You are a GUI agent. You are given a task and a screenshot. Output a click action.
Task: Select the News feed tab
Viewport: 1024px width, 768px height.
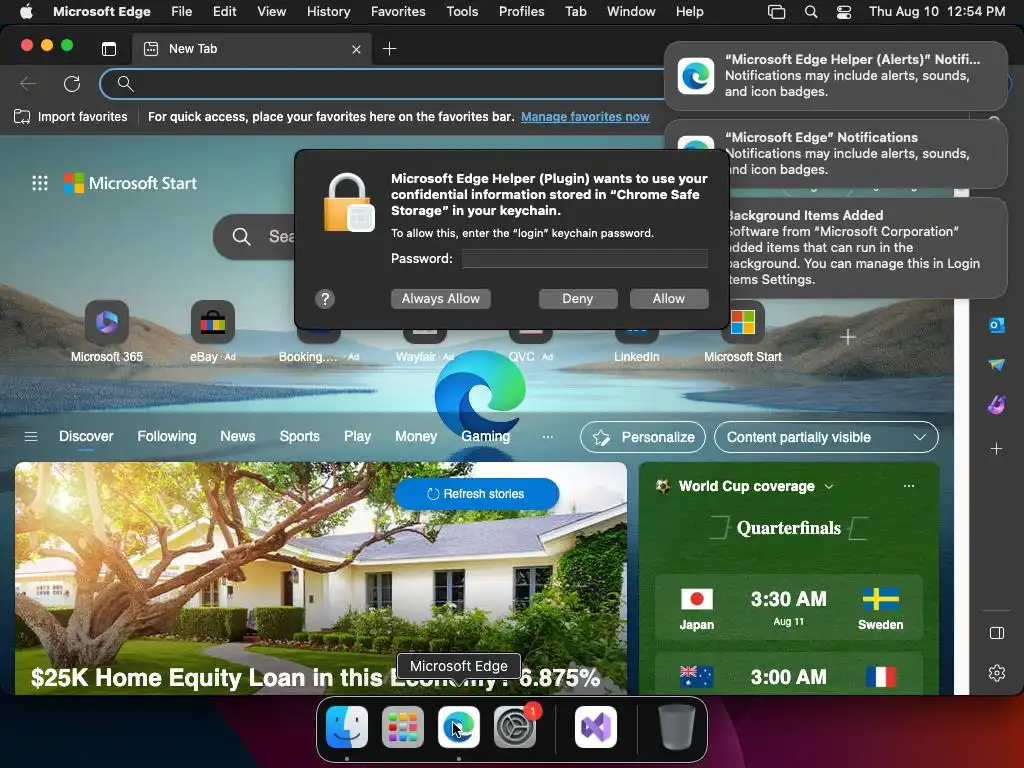click(x=238, y=436)
